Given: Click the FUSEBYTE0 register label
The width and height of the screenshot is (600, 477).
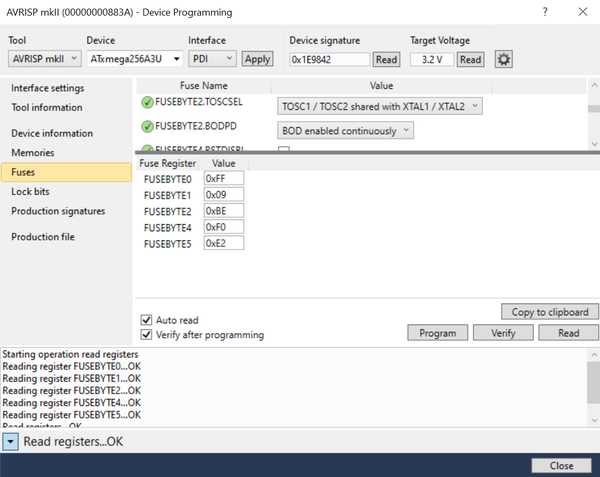Looking at the screenshot, I should point(168,179).
